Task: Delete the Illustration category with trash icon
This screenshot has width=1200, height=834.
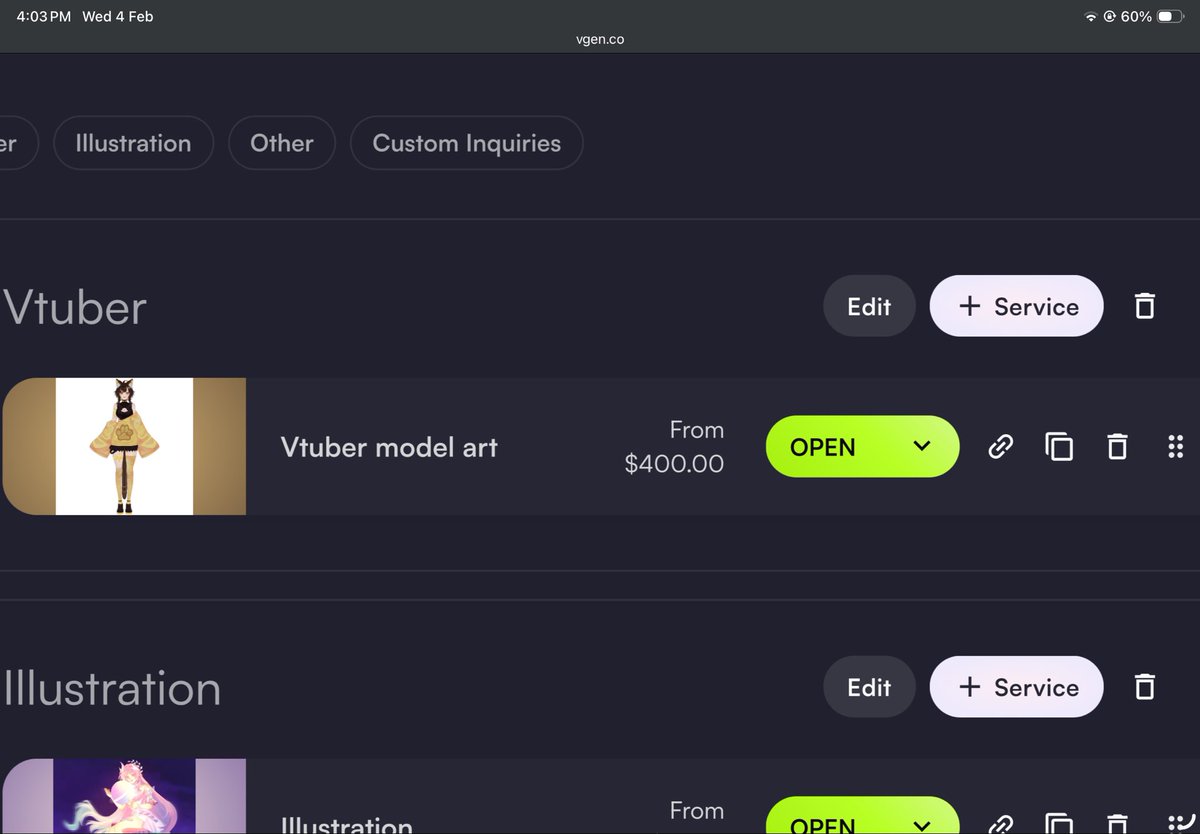Action: 1145,687
